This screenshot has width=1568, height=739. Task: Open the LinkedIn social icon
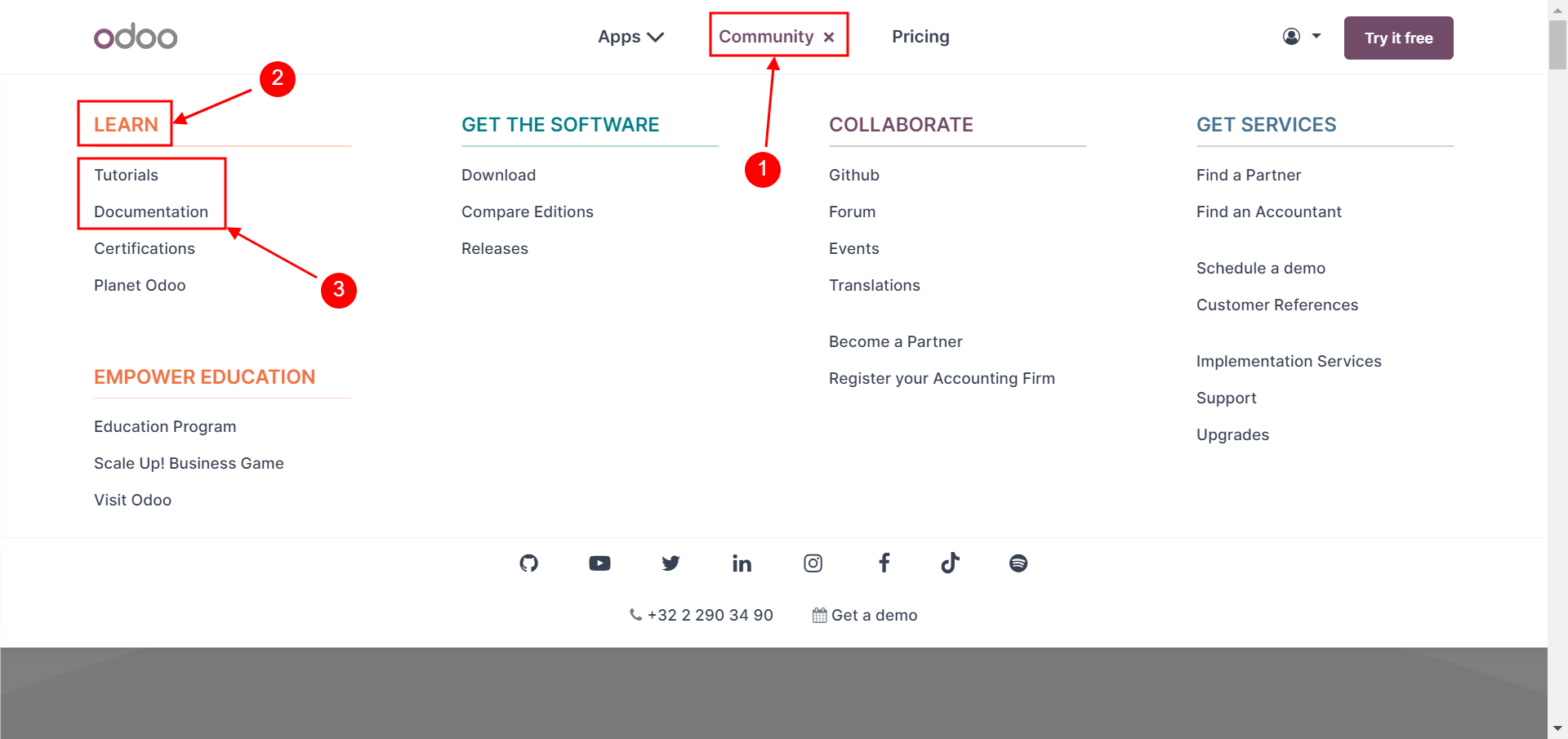(x=742, y=563)
